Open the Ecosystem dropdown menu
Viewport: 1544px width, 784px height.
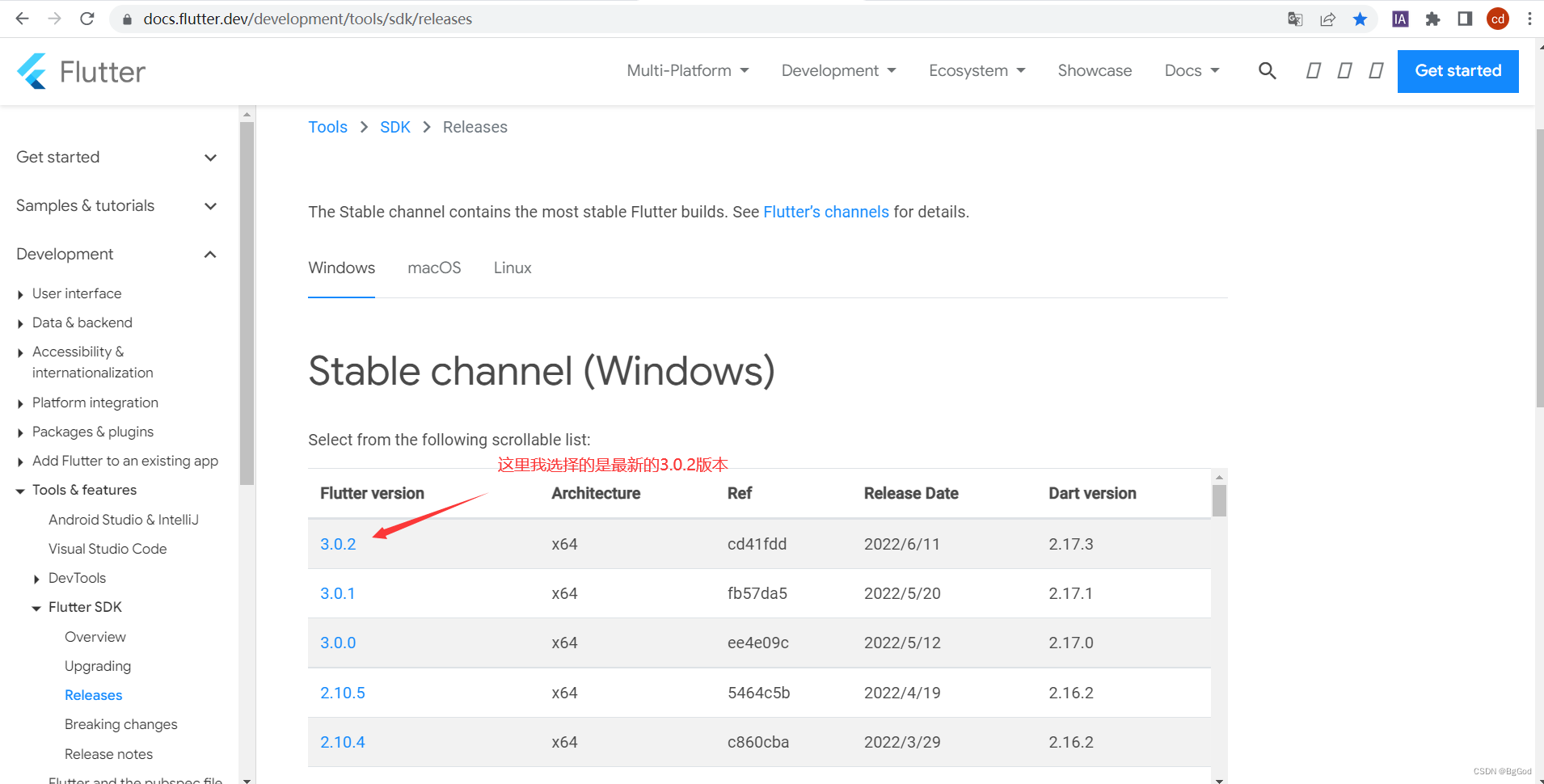click(x=977, y=71)
